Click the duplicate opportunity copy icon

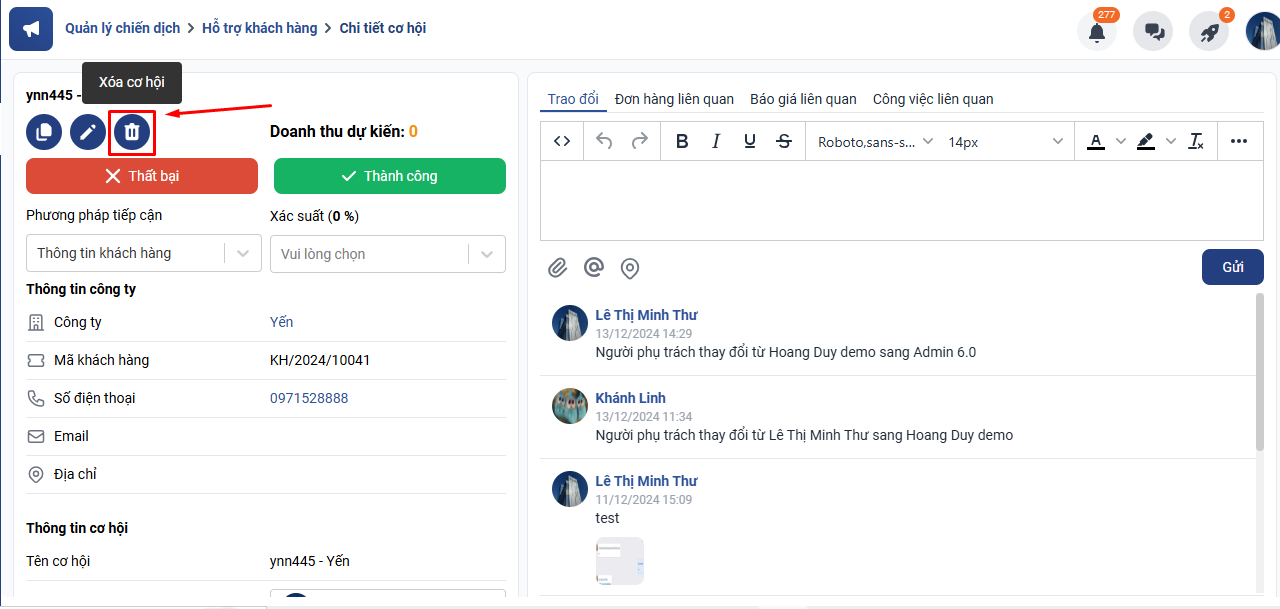click(x=44, y=132)
